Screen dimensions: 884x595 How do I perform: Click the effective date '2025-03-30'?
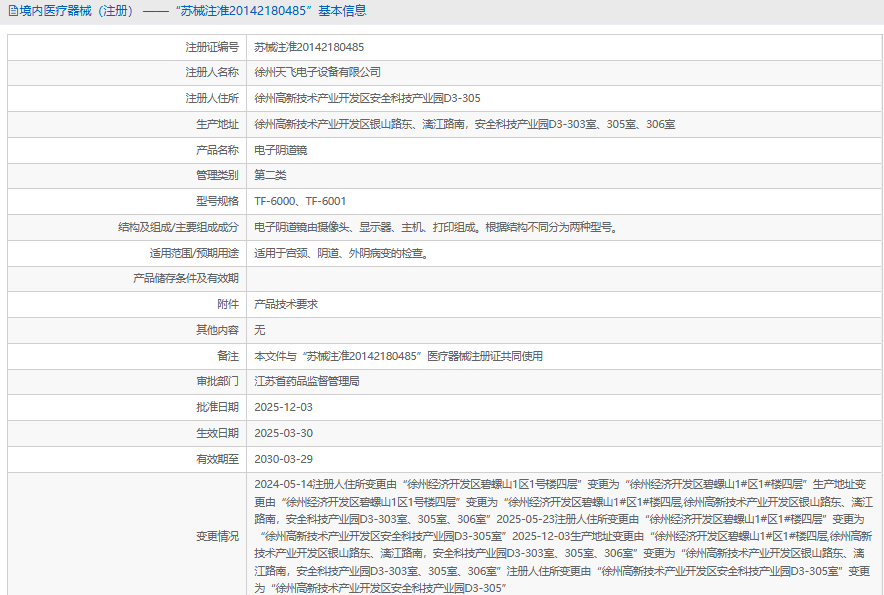click(283, 433)
